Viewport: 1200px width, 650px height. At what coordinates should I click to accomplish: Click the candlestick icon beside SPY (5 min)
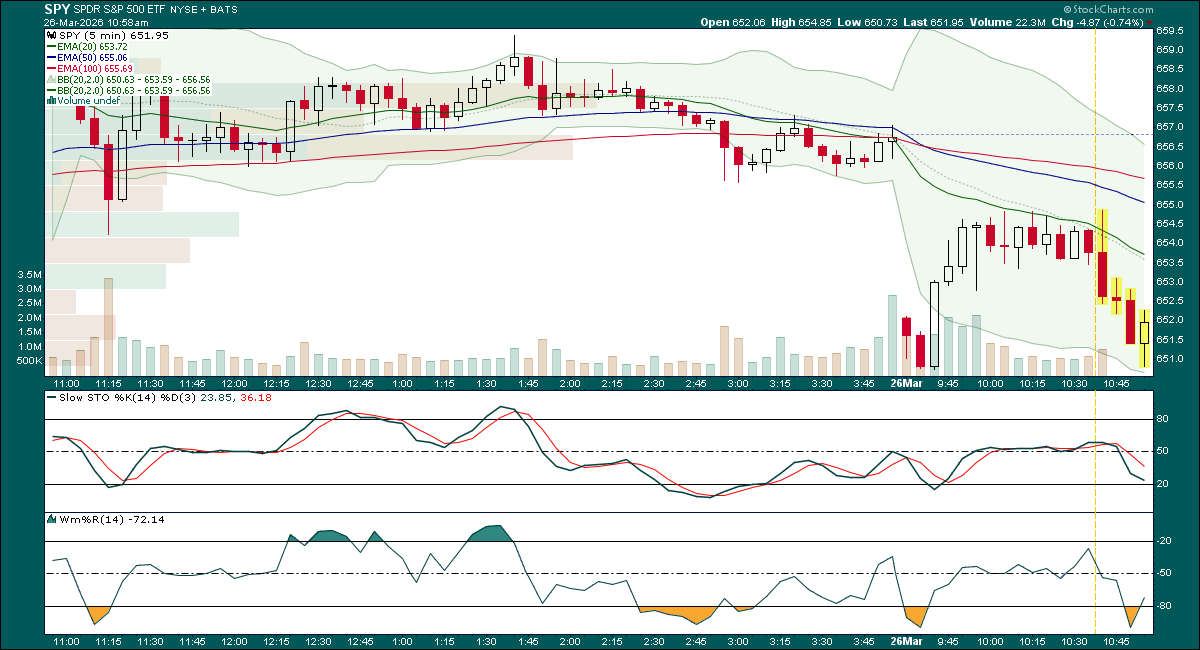(x=50, y=35)
